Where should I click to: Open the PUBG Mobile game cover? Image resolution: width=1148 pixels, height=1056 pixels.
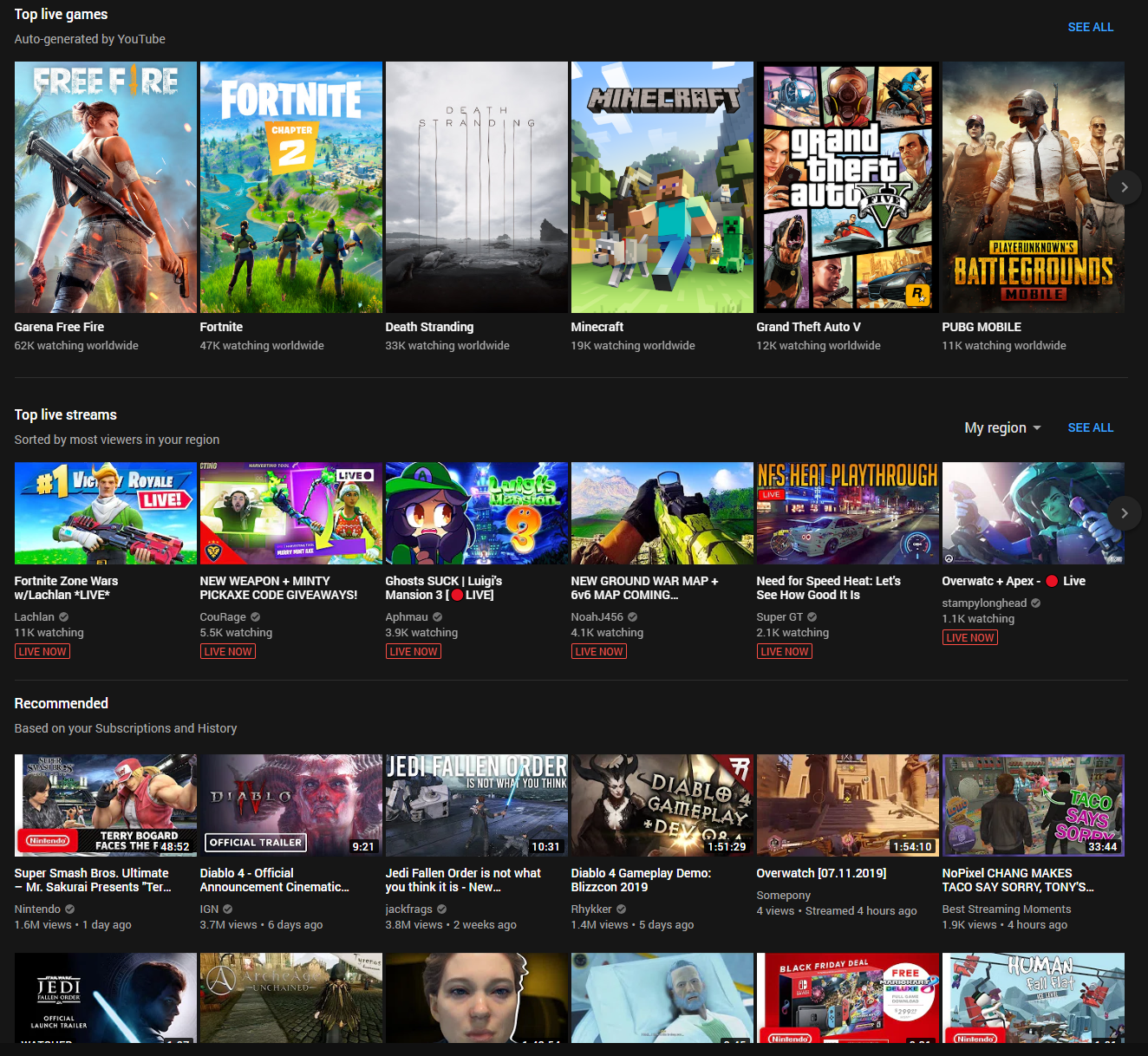(x=1034, y=187)
